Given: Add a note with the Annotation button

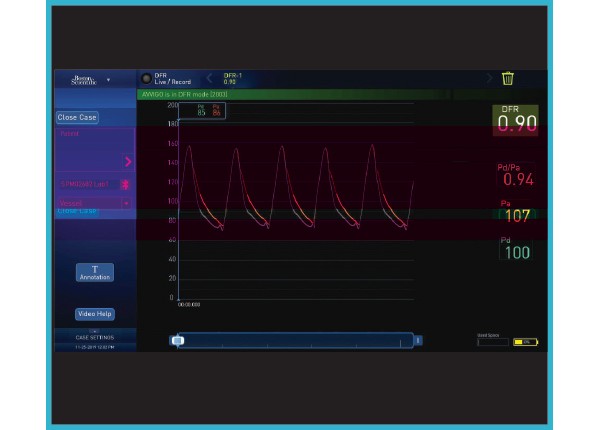Looking at the screenshot, I should pos(95,272).
